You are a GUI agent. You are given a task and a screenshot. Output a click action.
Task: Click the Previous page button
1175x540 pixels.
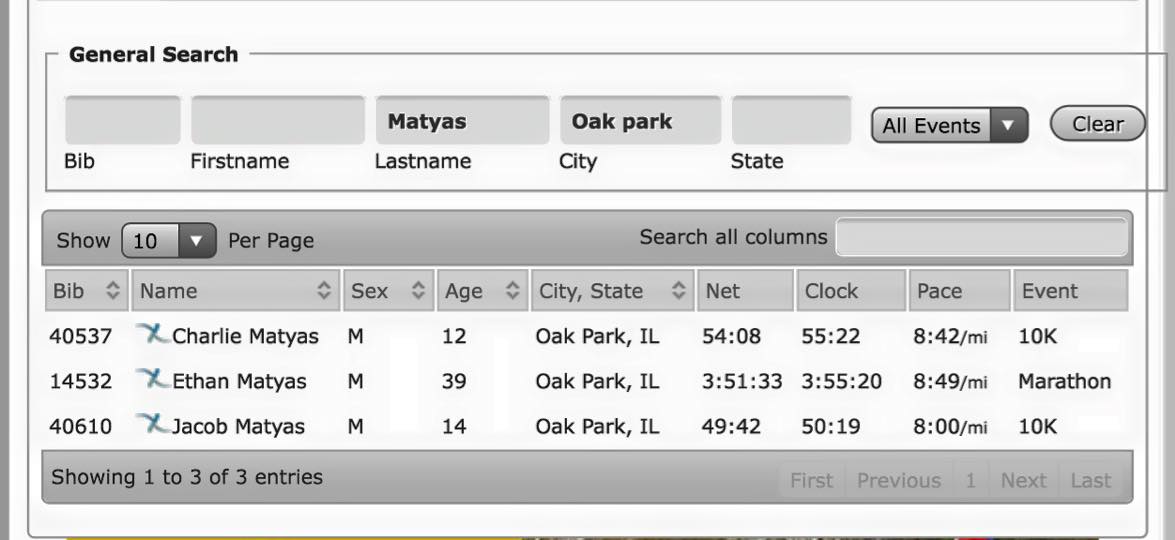click(x=898, y=481)
